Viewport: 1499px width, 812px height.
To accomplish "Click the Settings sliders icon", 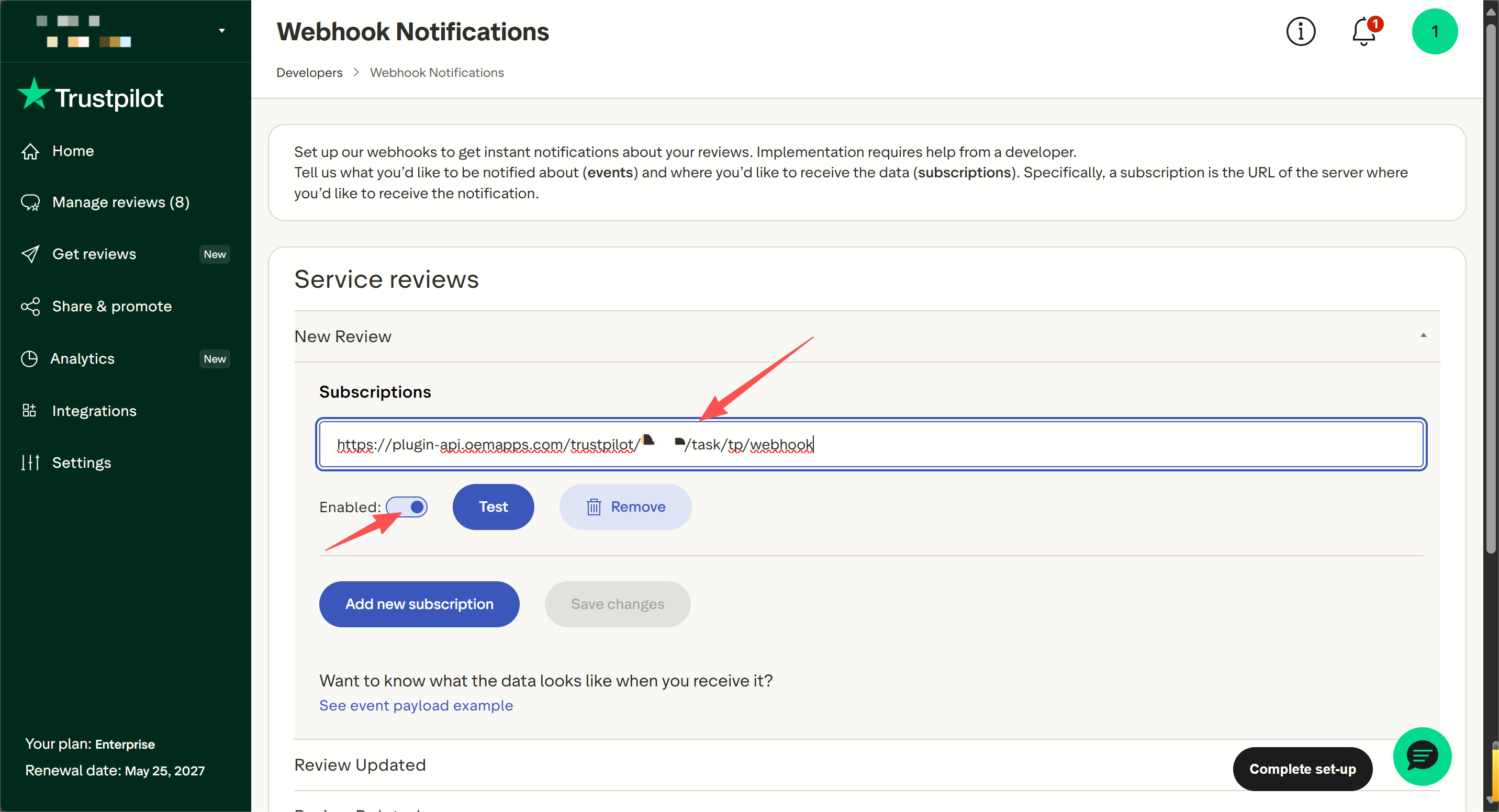I will pyautogui.click(x=30, y=463).
